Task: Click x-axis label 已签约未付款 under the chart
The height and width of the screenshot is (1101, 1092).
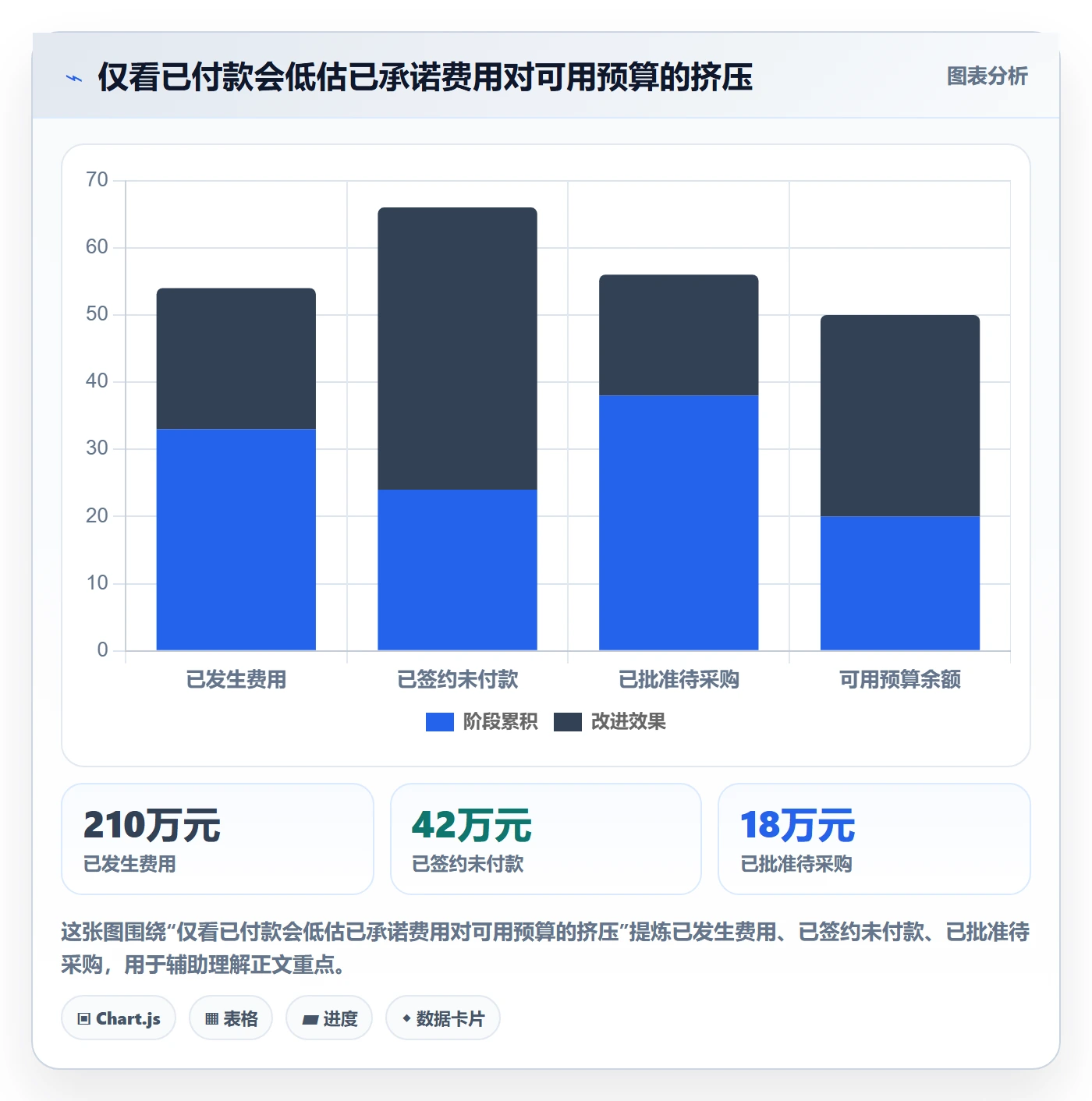Action: [458, 680]
